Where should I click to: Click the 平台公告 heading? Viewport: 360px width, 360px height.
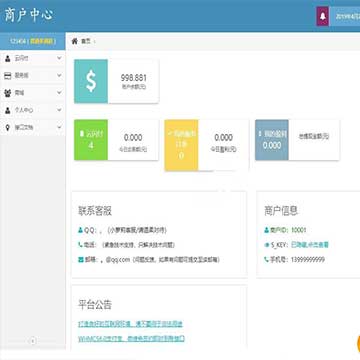point(95,304)
